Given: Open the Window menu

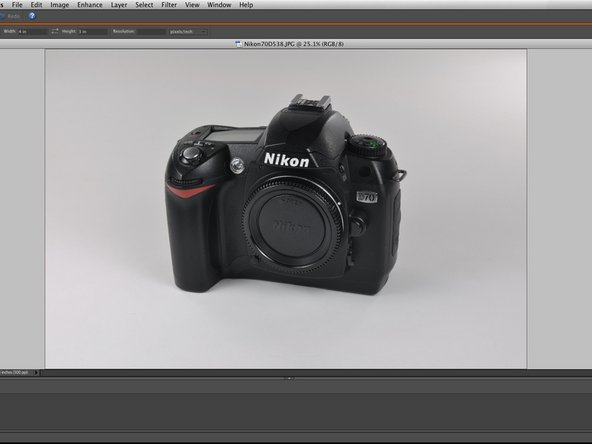Looking at the screenshot, I should tap(219, 5).
